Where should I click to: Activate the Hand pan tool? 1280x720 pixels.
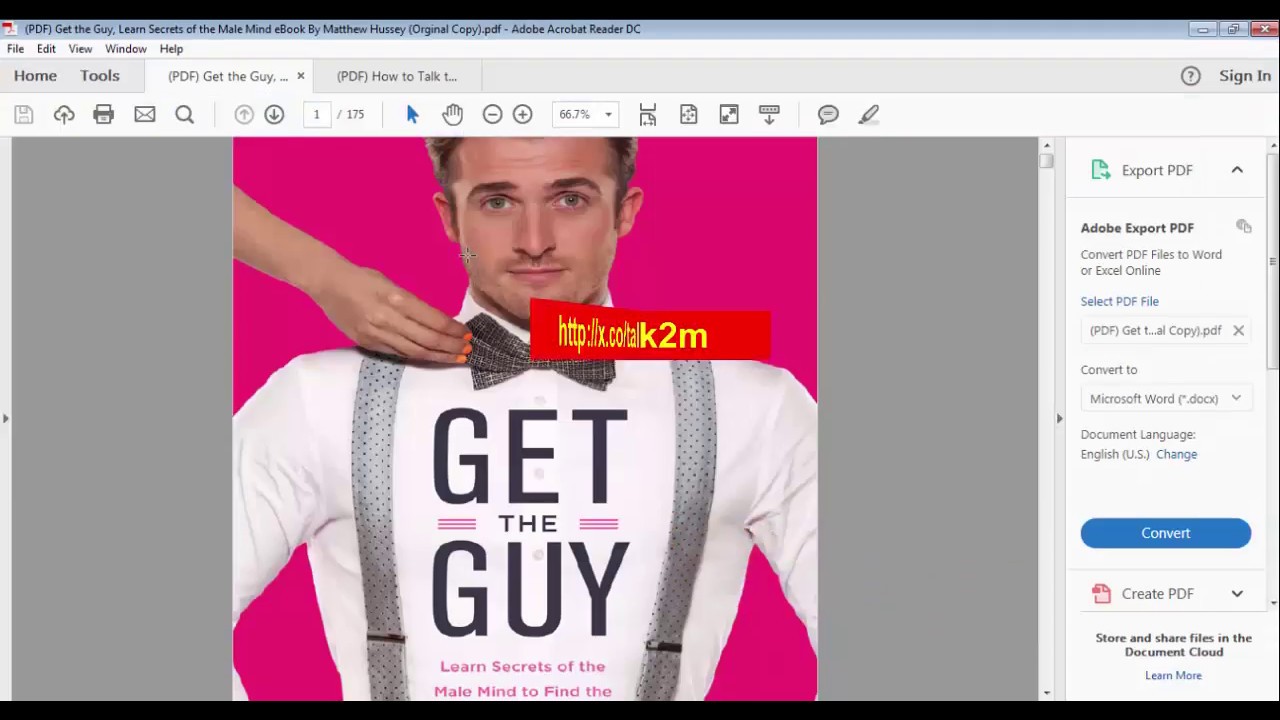click(452, 115)
